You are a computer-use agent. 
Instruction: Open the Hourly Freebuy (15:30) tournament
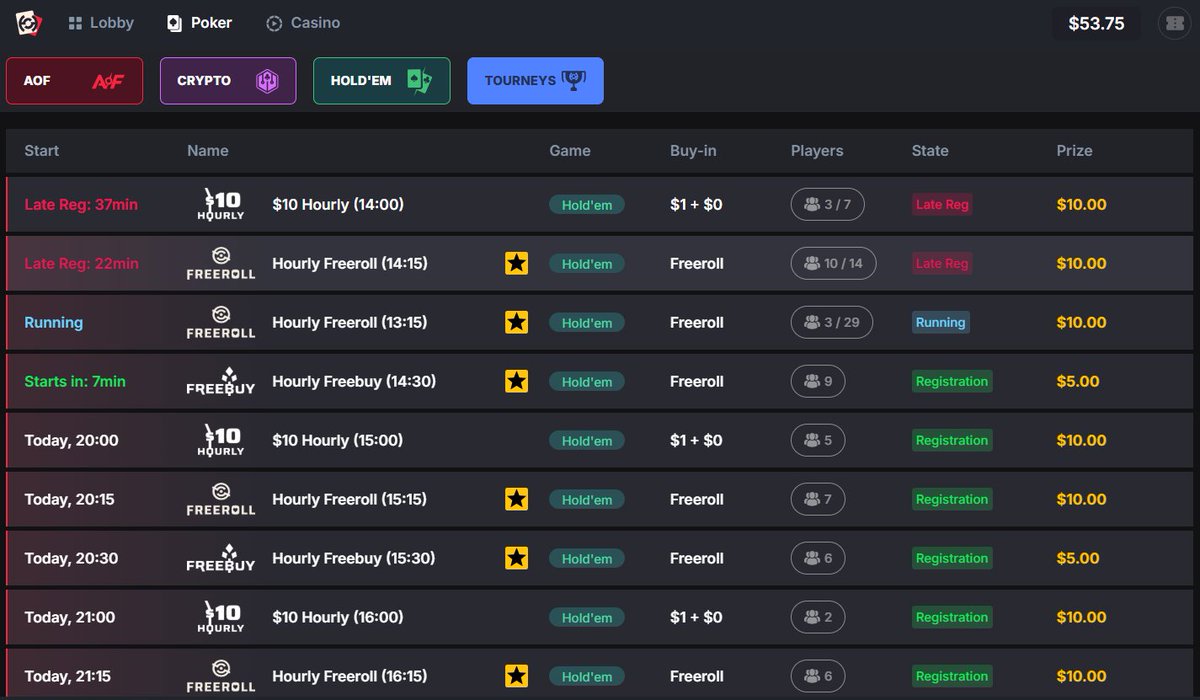point(600,559)
